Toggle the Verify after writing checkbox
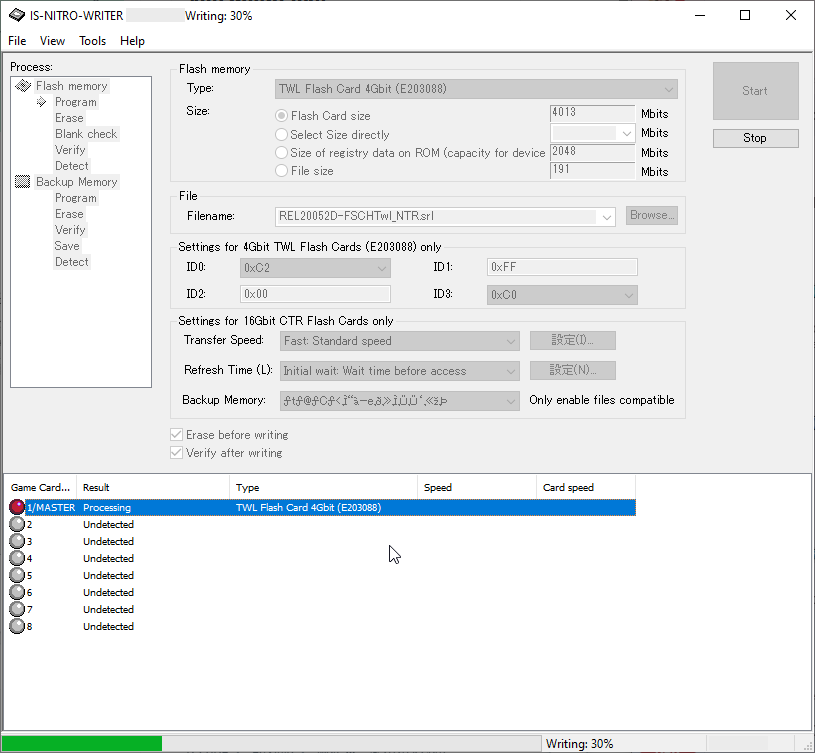Viewport: 815px width, 753px height. coord(177,453)
